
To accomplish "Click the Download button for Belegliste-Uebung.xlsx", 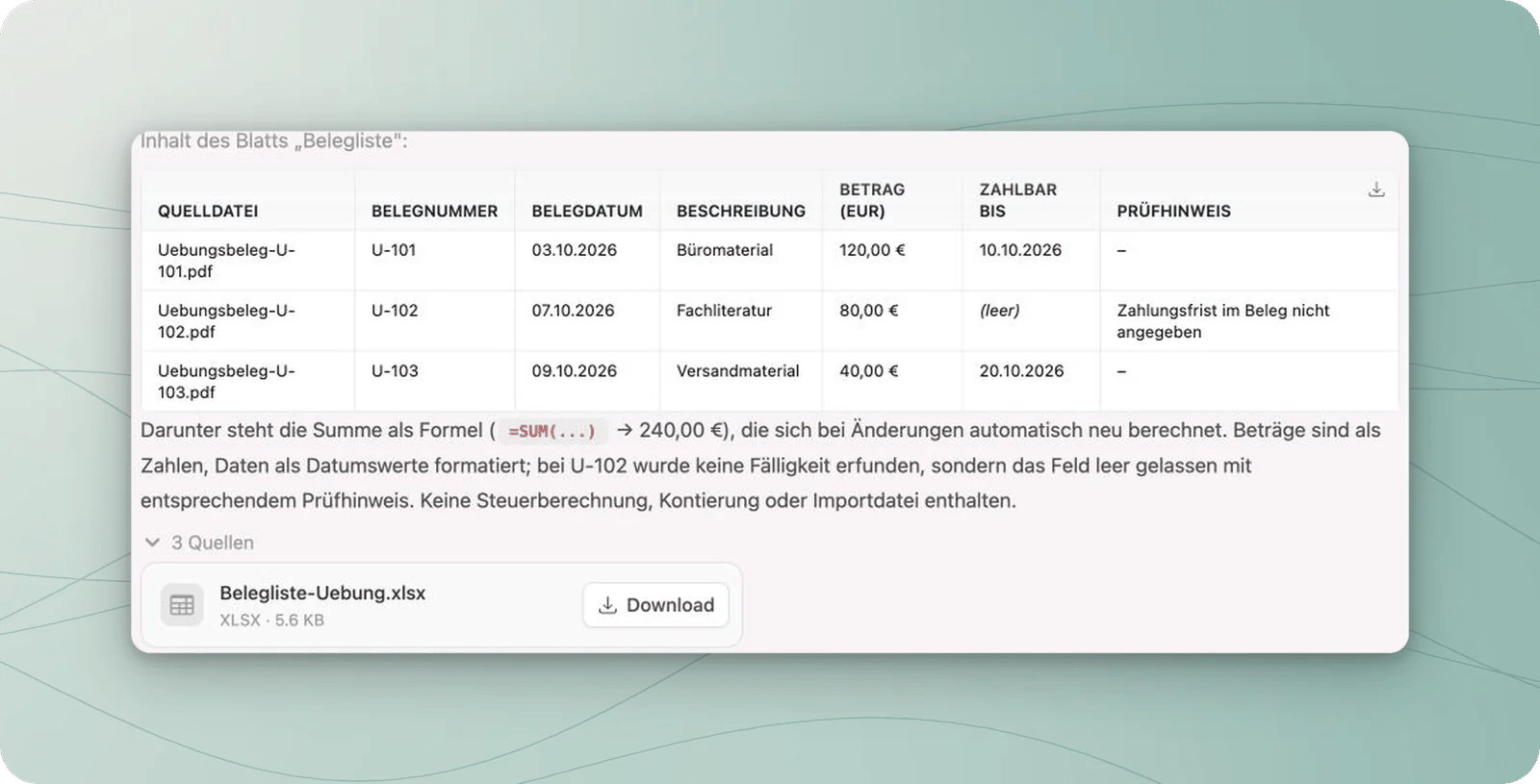I will tap(655, 605).
